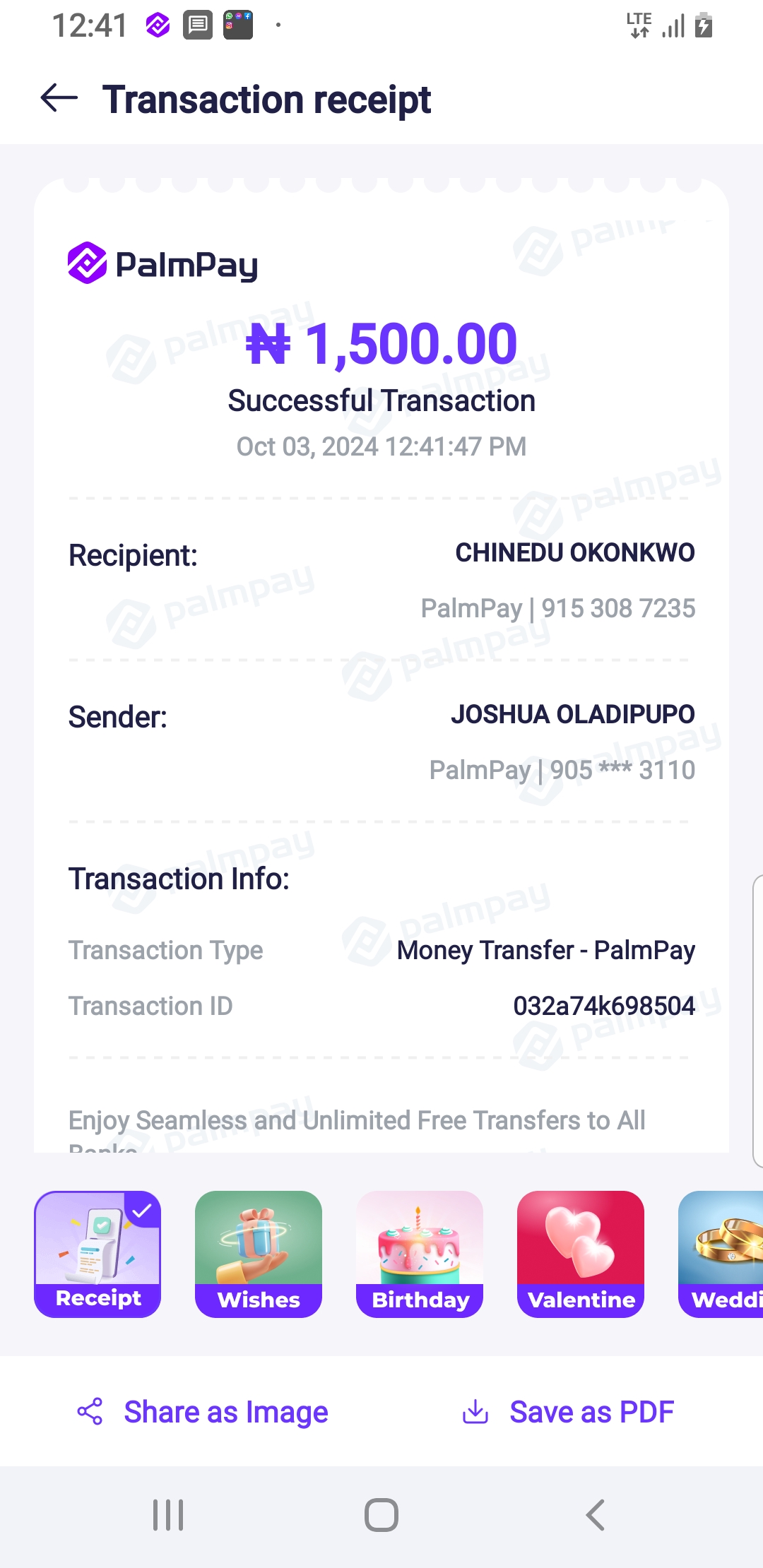Screen dimensions: 763x1568
Task: Tap the Share as Image button
Action: pos(226,1412)
